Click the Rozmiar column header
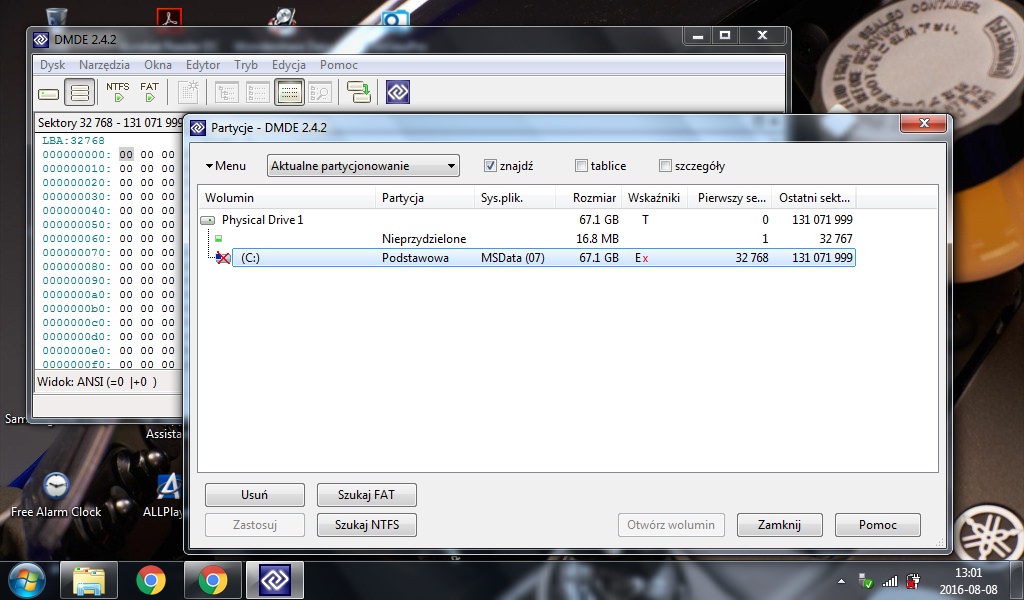1024x600 pixels. tap(588, 198)
